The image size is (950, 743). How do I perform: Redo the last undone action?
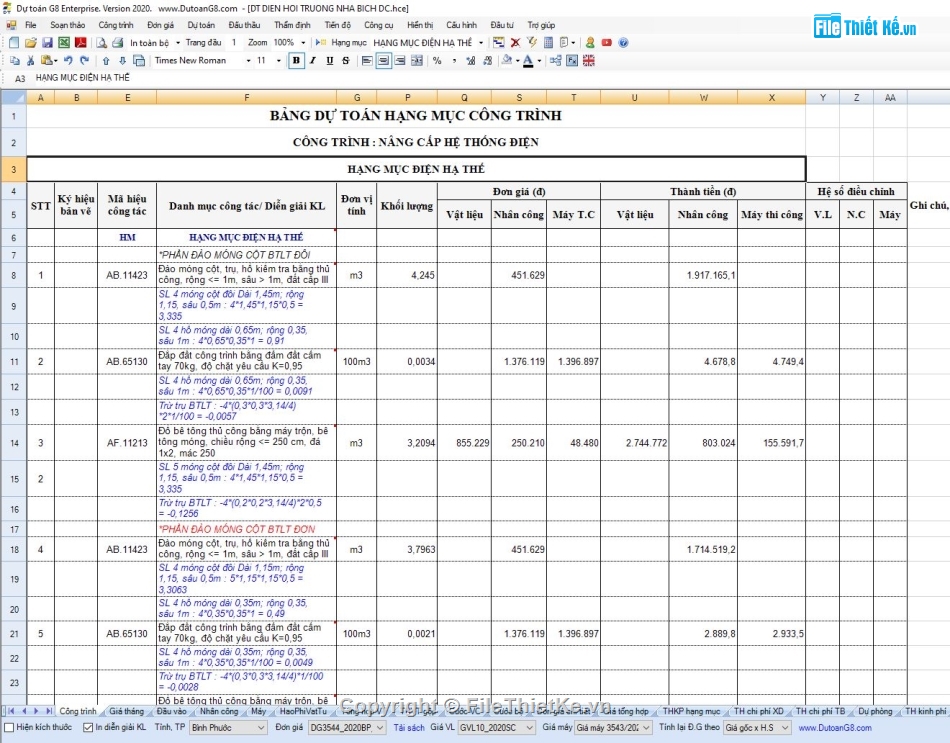[x=84, y=61]
